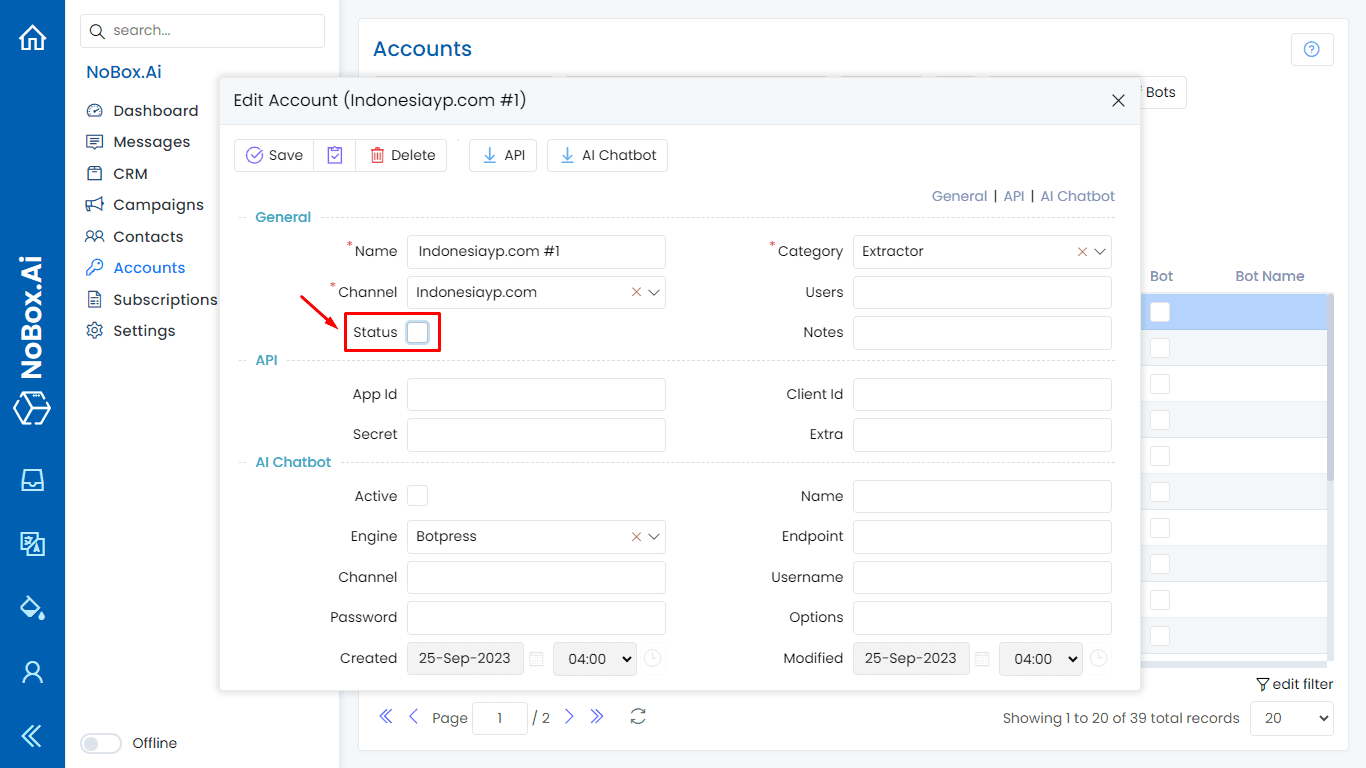The width and height of the screenshot is (1366, 768).
Task: Click the user profile icon
Action: coord(32,672)
